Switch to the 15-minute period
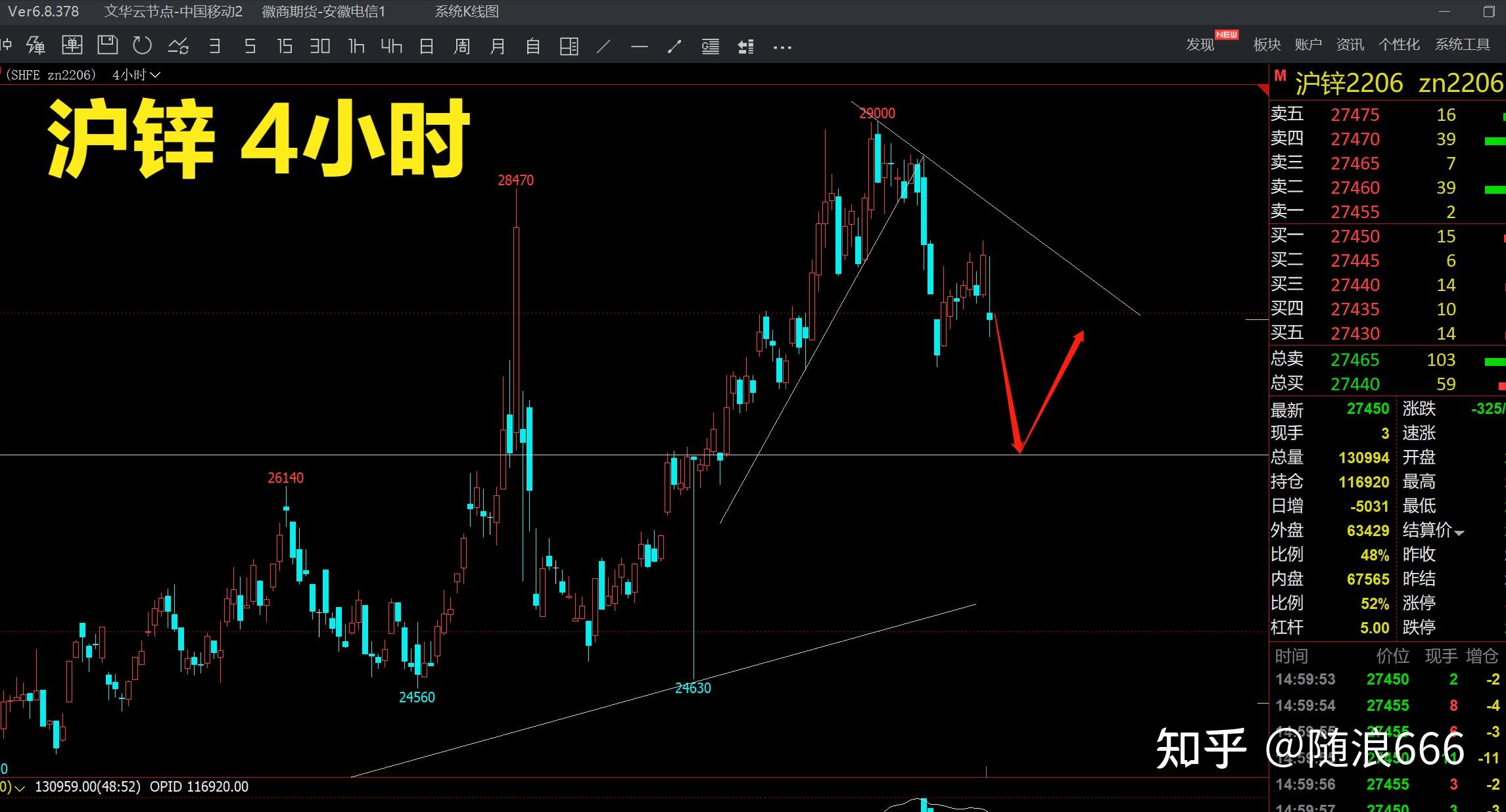The image size is (1506, 812). (x=284, y=46)
